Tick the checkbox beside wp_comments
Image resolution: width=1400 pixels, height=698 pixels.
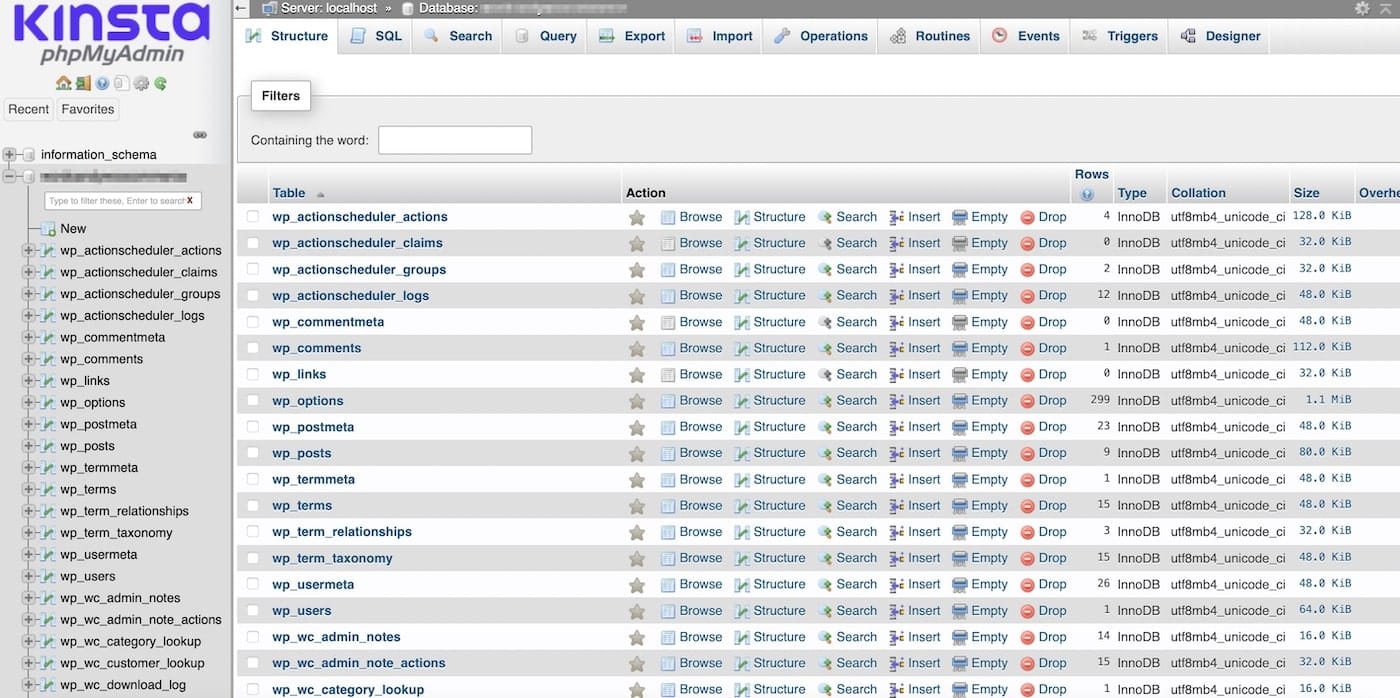click(x=252, y=347)
